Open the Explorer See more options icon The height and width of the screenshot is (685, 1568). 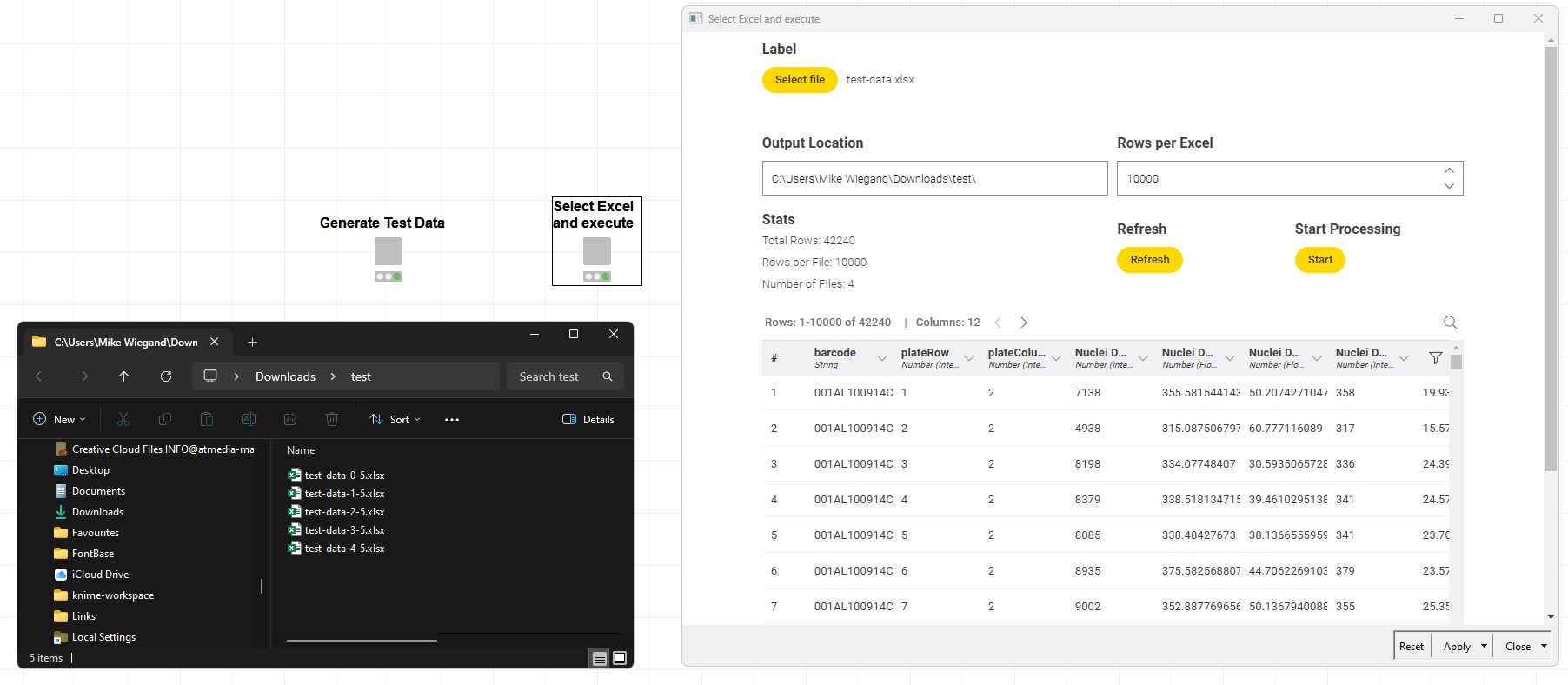[x=452, y=420]
